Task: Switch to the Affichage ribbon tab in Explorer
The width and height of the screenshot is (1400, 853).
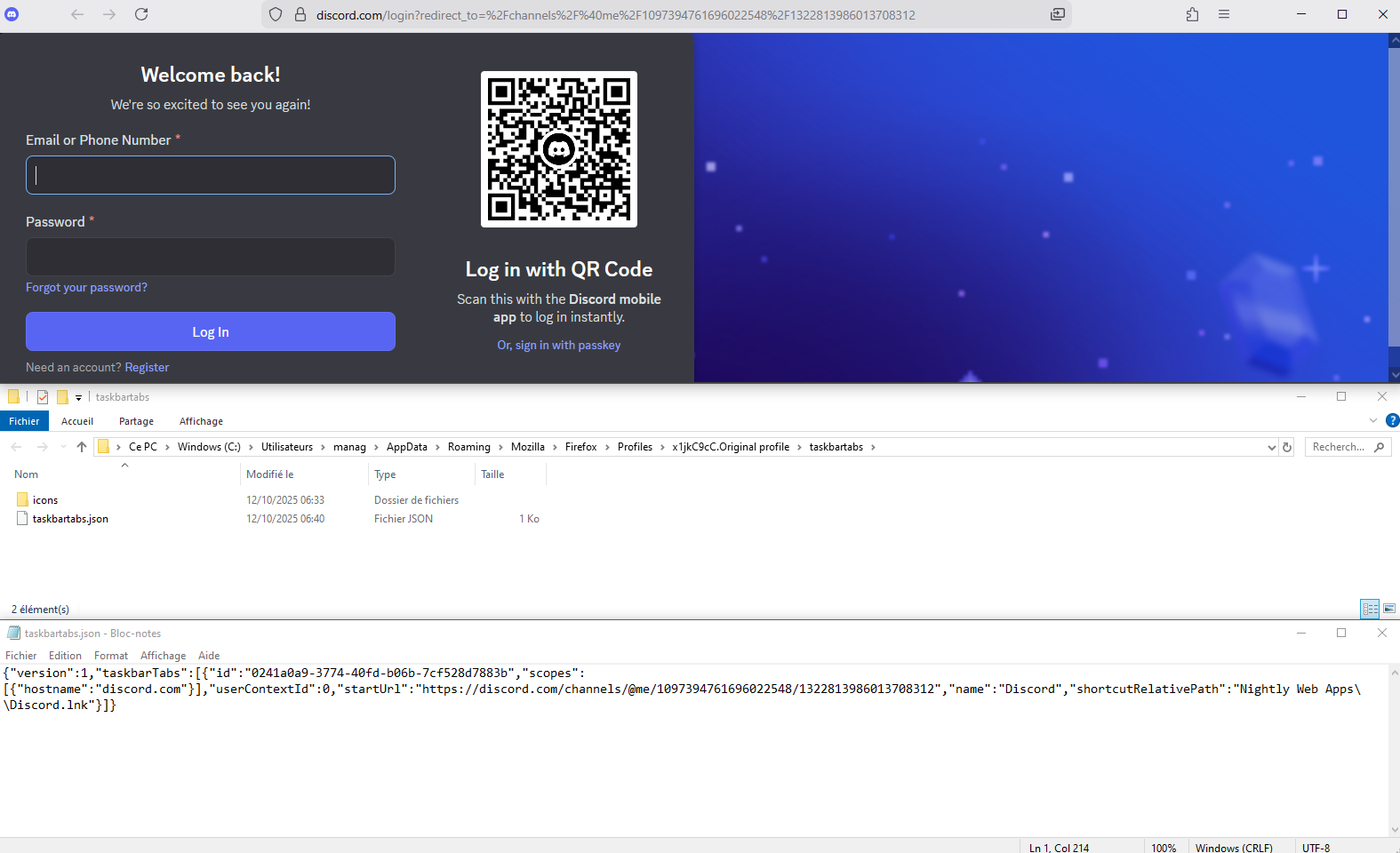Action: 201,421
